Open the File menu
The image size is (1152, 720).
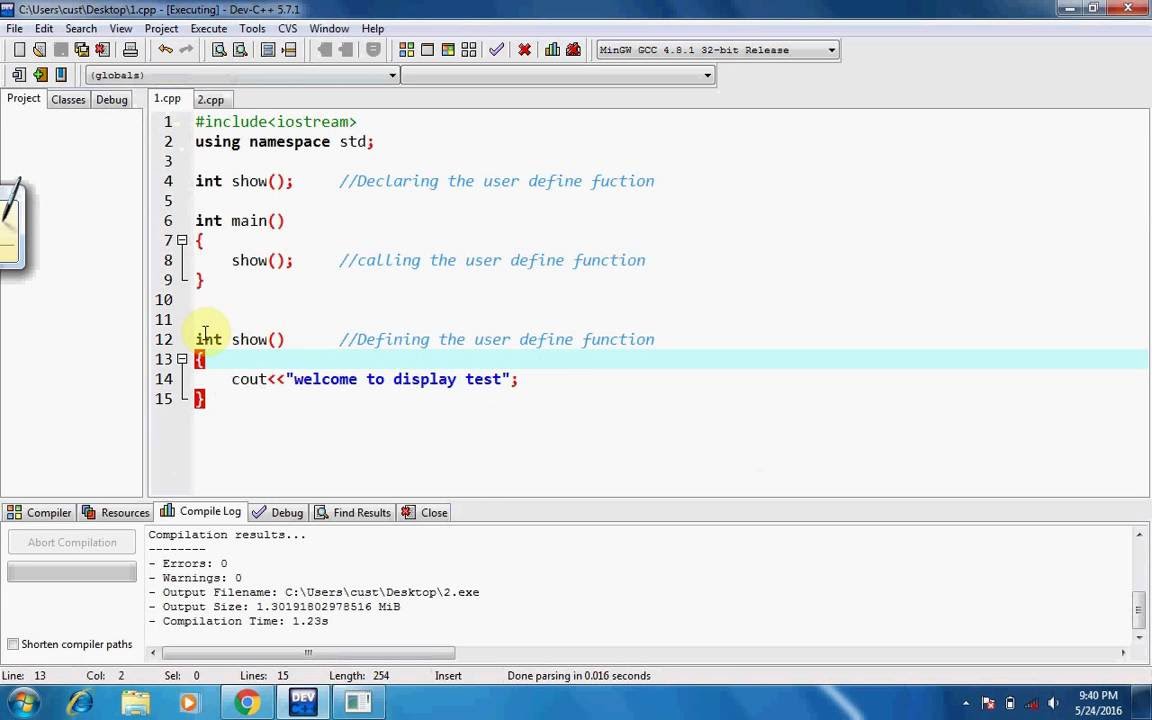(14, 29)
